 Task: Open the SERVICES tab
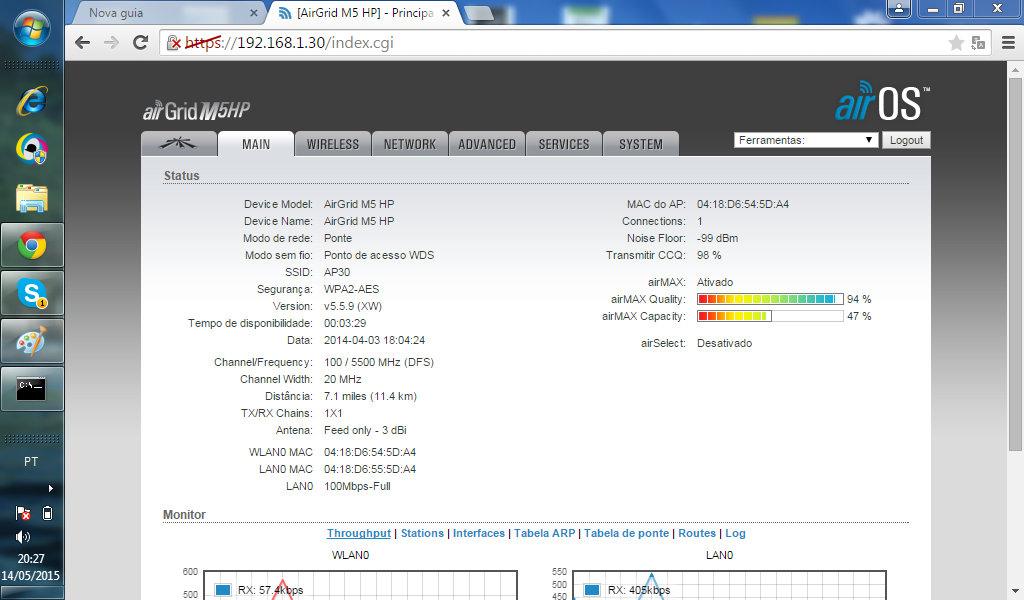pyautogui.click(x=564, y=144)
